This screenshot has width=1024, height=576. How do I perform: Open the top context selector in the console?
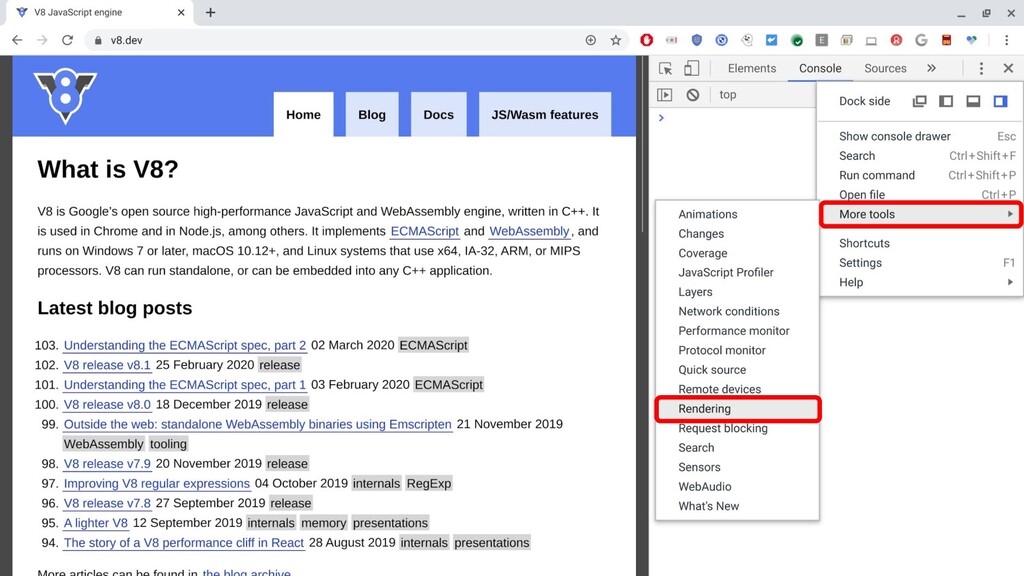pos(728,95)
